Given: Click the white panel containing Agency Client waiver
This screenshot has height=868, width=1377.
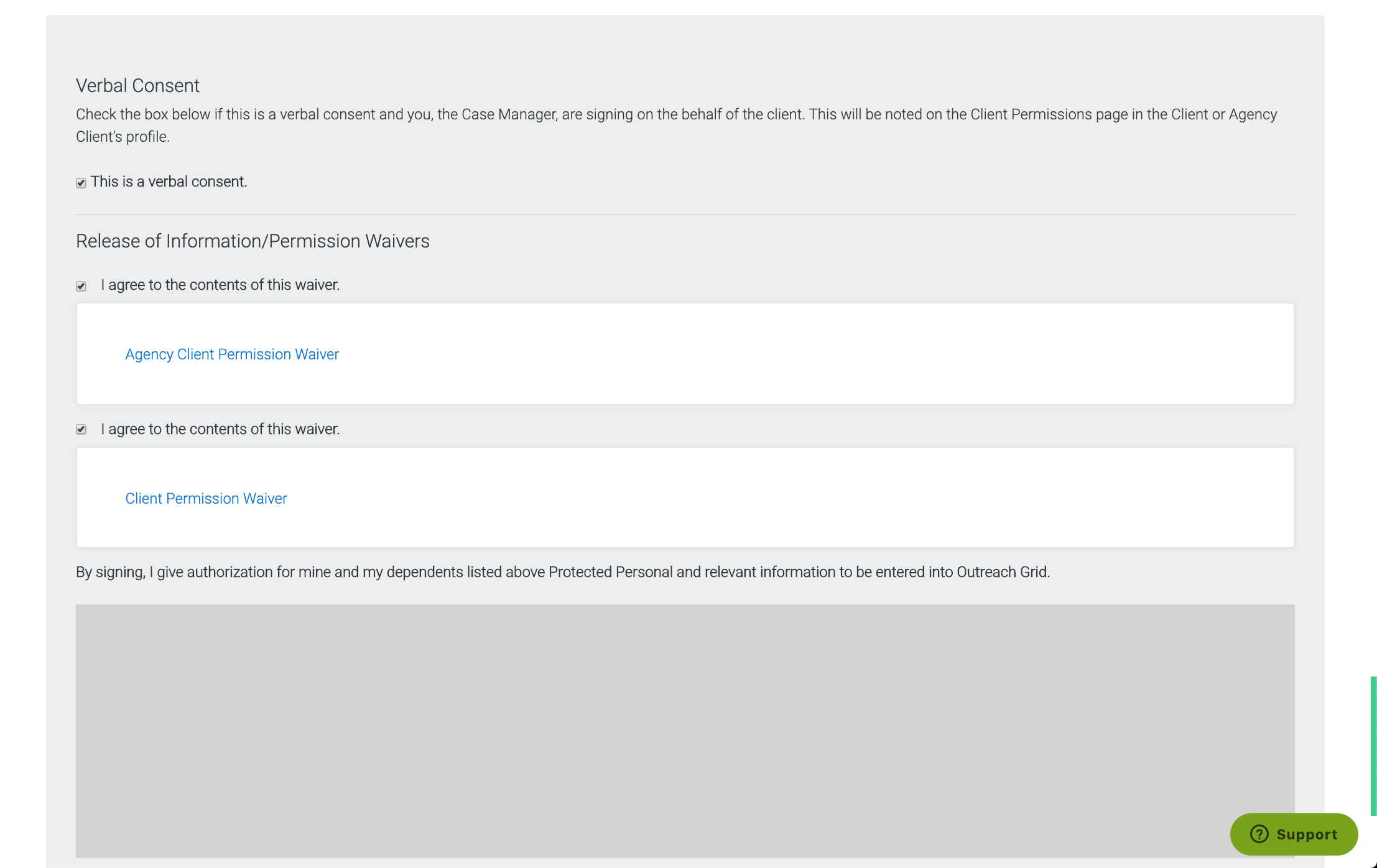Looking at the screenshot, I should point(809,354).
